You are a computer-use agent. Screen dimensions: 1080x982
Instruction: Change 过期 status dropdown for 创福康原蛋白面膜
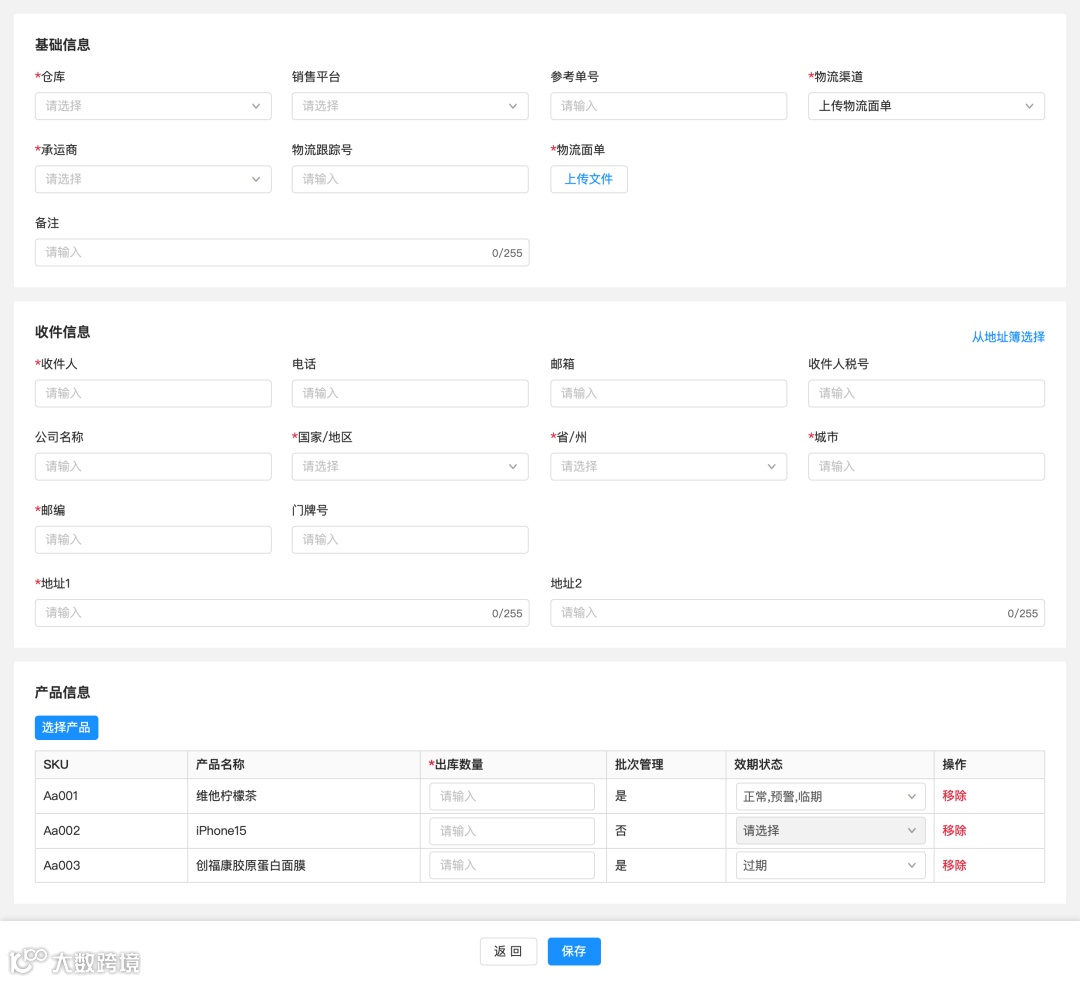click(830, 865)
